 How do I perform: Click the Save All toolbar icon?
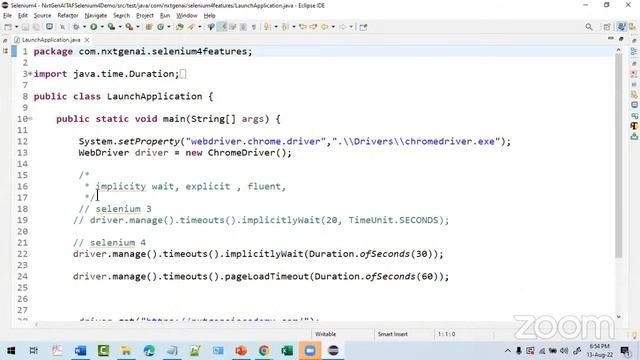pos(36,27)
